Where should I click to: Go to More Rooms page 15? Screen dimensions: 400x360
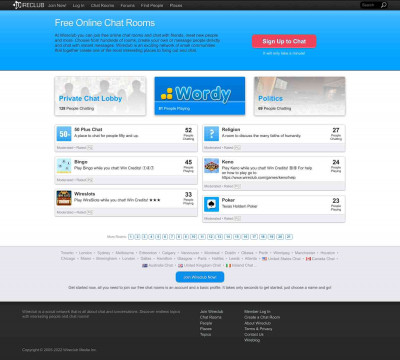click(x=237, y=237)
